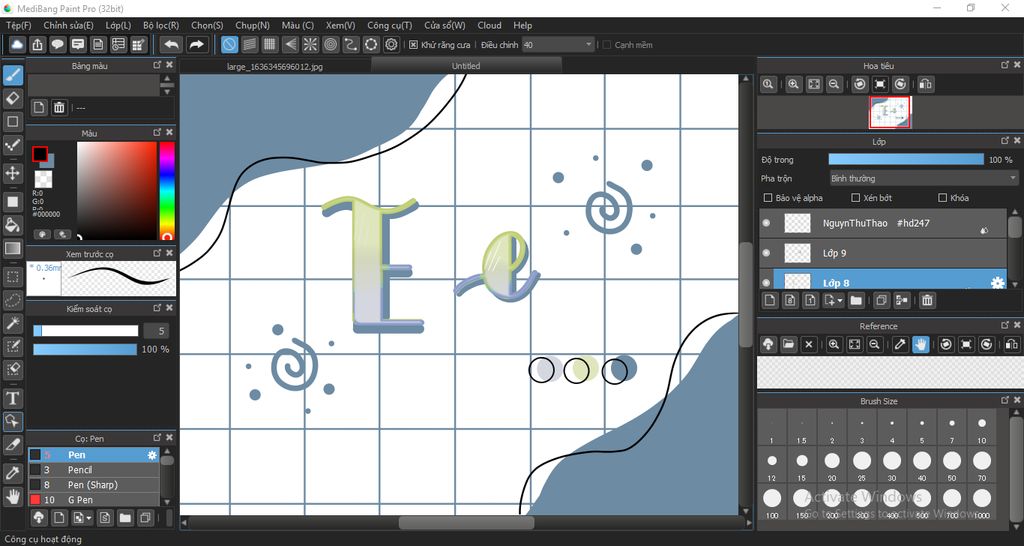Select the Brush tool in left toolbar
The height and width of the screenshot is (546, 1024).
coord(12,75)
